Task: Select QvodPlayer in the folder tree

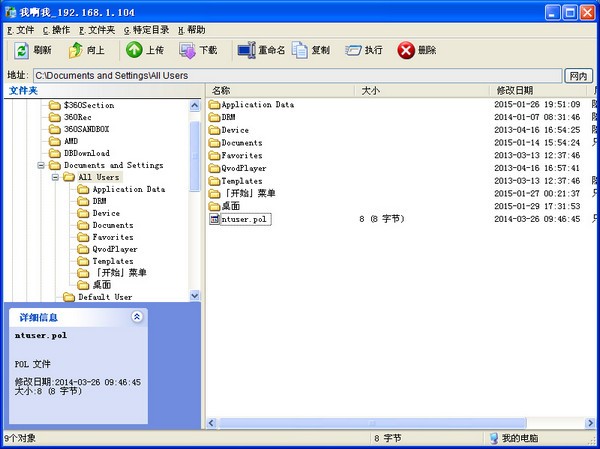Action: (x=108, y=249)
